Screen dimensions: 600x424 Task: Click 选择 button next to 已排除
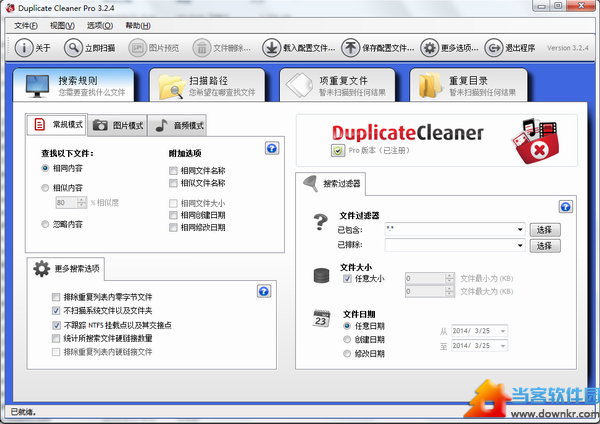click(x=545, y=246)
